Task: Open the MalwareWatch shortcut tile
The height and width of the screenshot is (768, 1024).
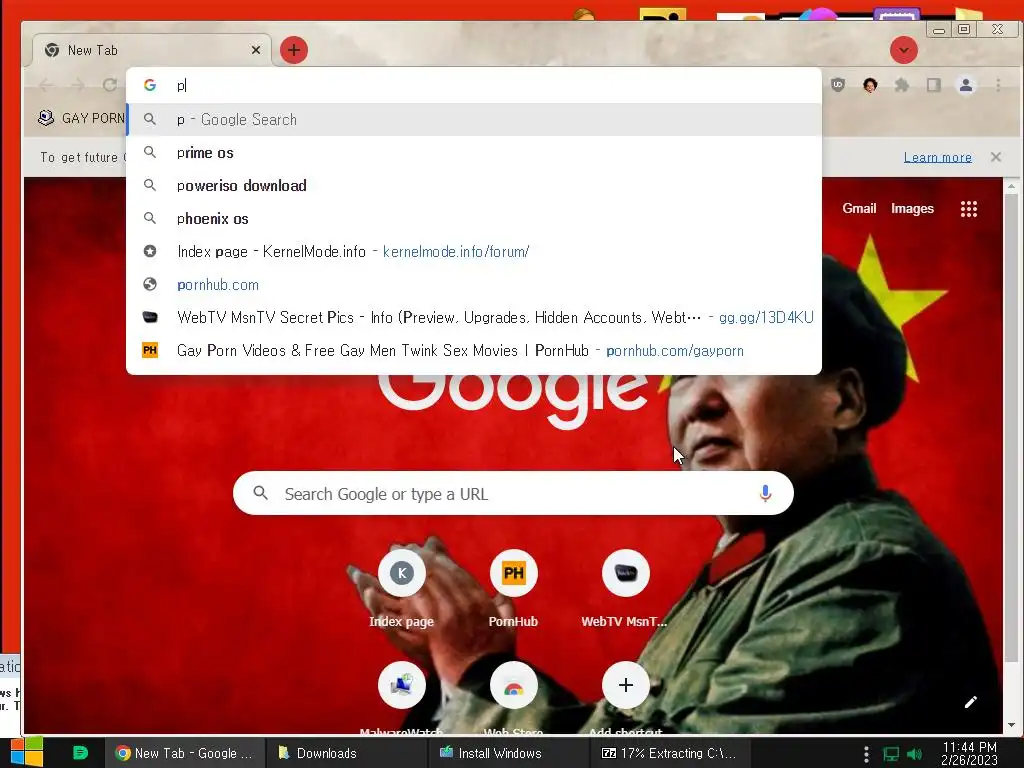Action: (x=402, y=699)
